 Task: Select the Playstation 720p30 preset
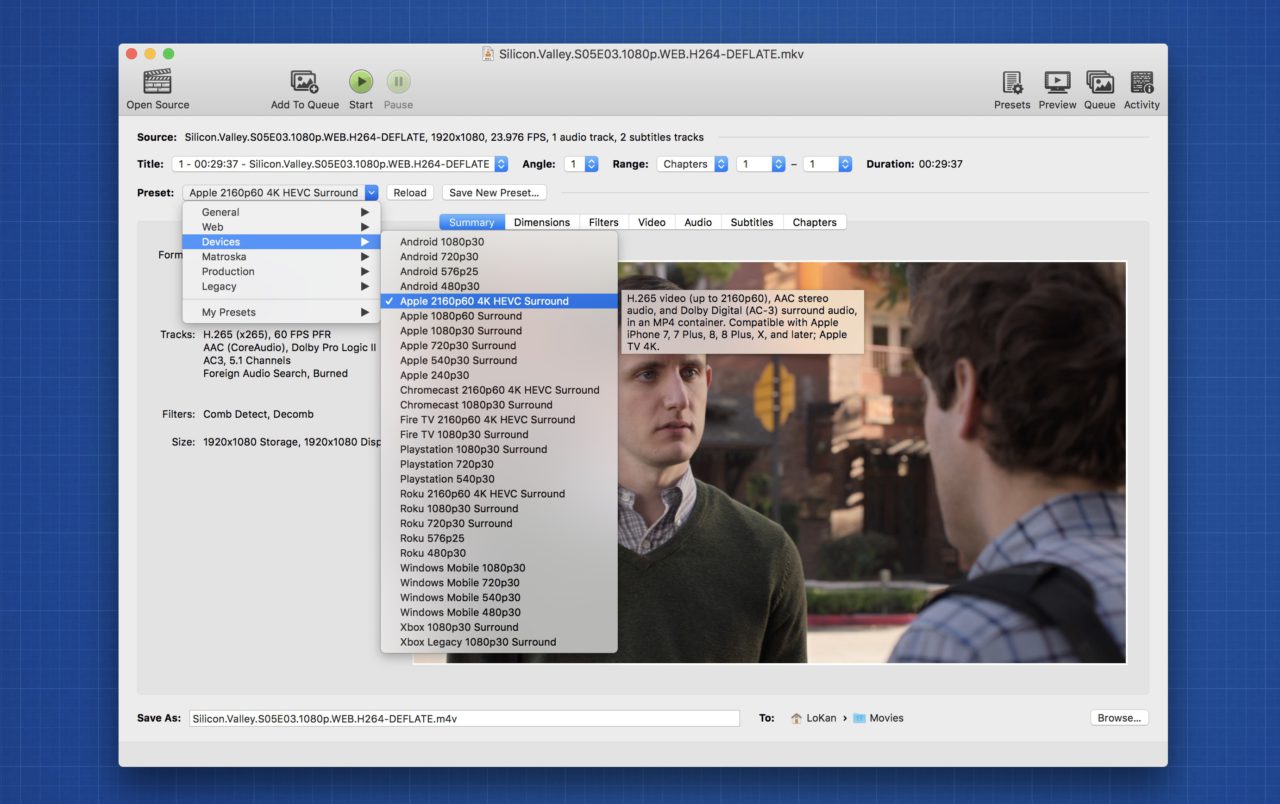point(499,464)
